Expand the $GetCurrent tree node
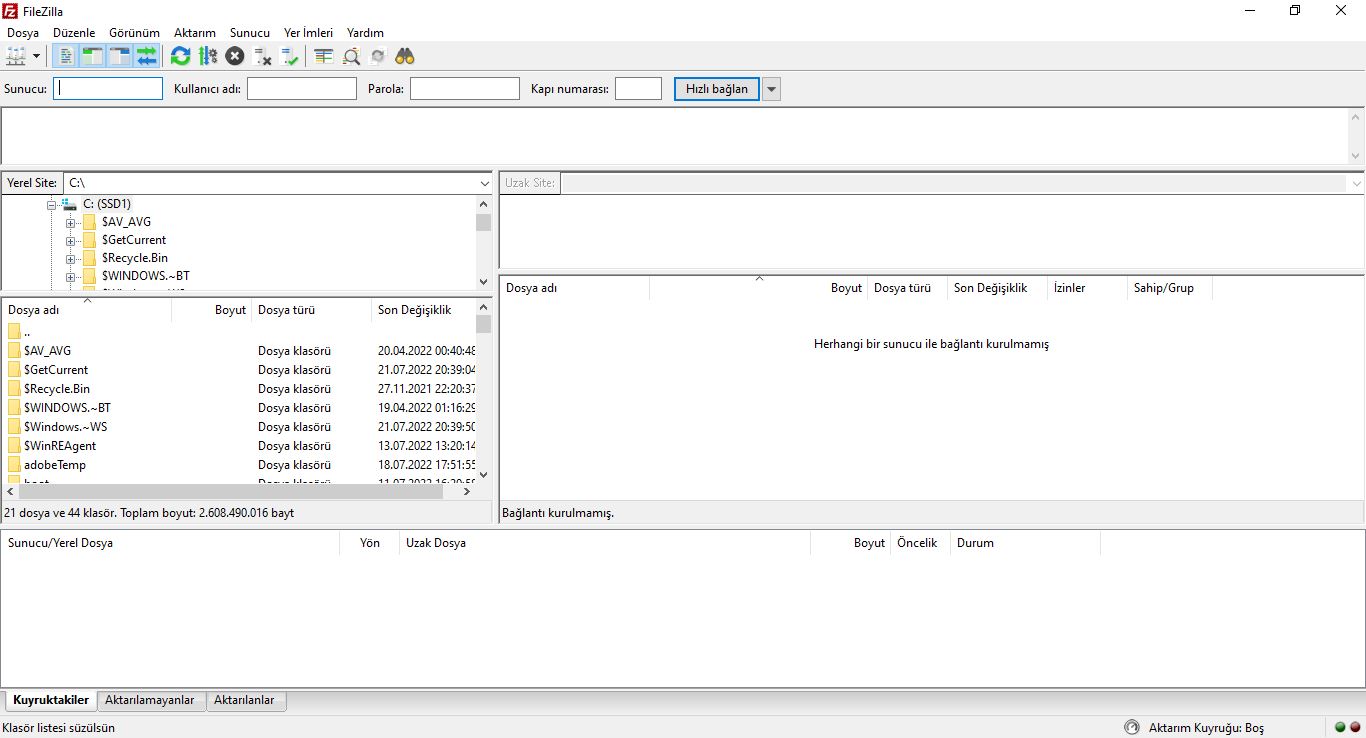The image size is (1366, 738). click(71, 240)
